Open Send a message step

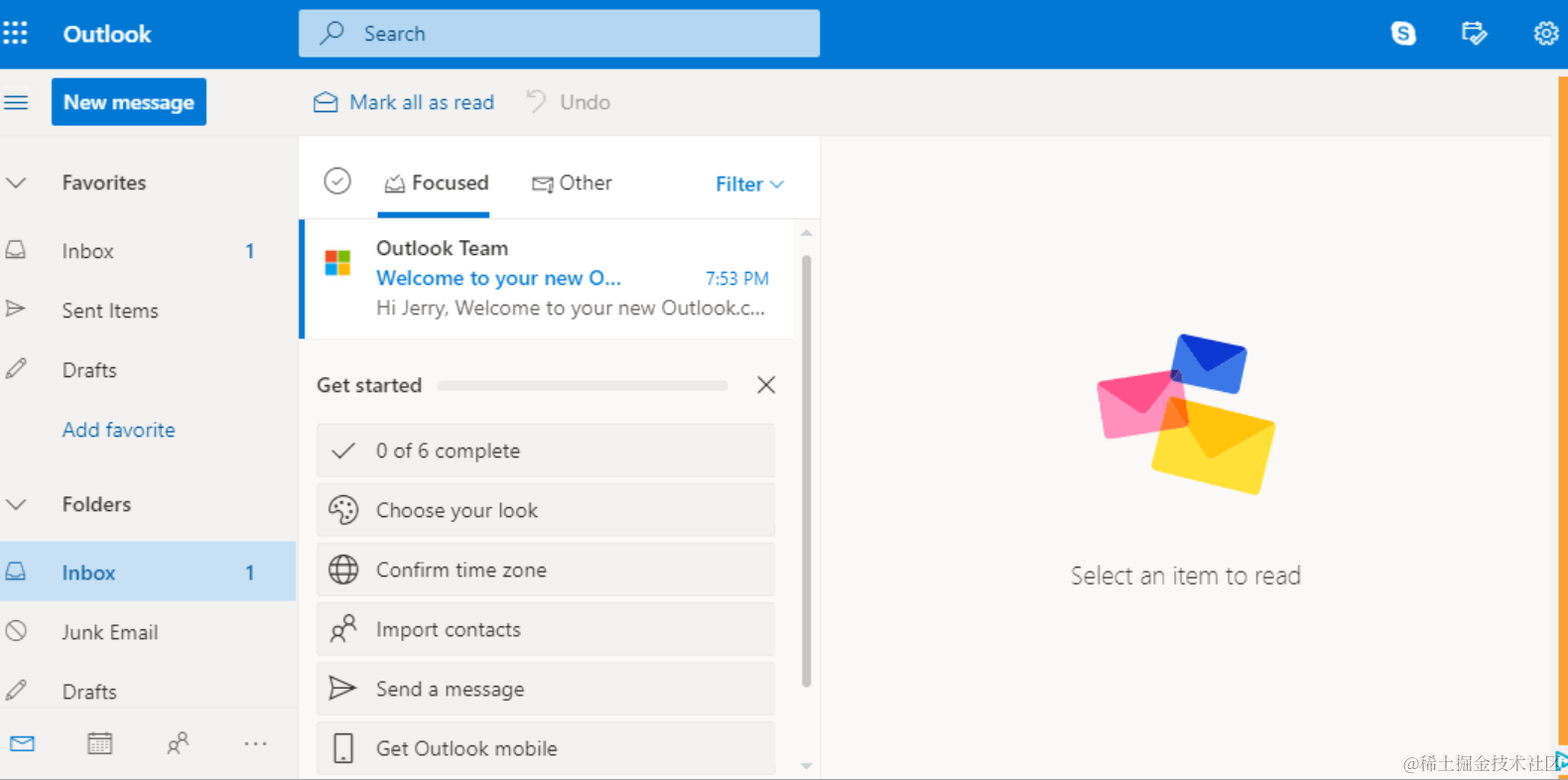(x=546, y=689)
